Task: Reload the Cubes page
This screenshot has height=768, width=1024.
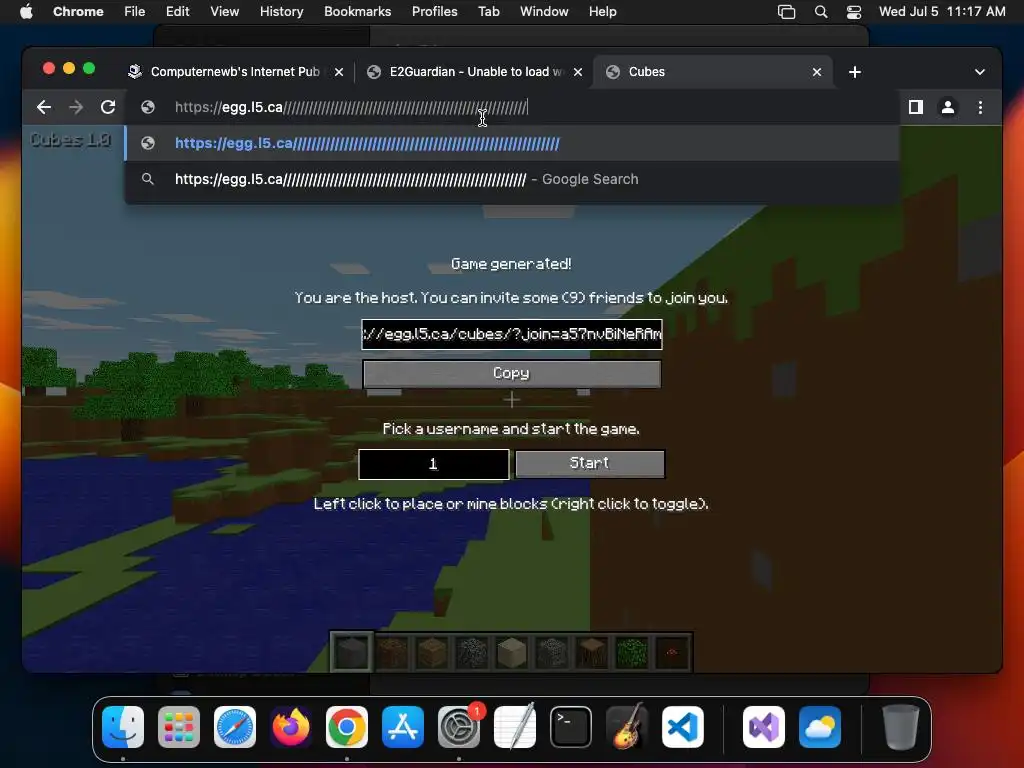Action: click(x=108, y=107)
